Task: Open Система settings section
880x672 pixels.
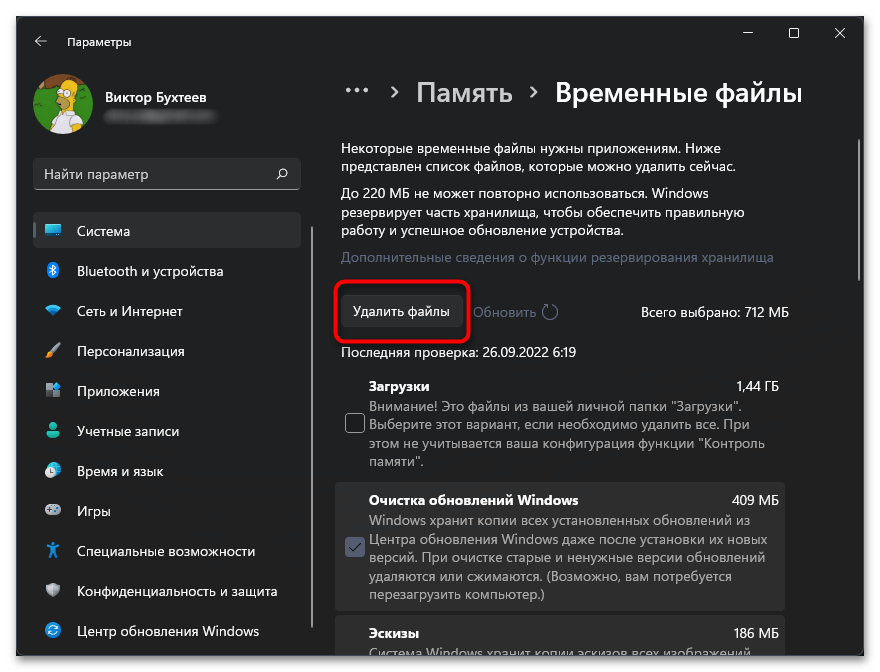Action: (167, 231)
